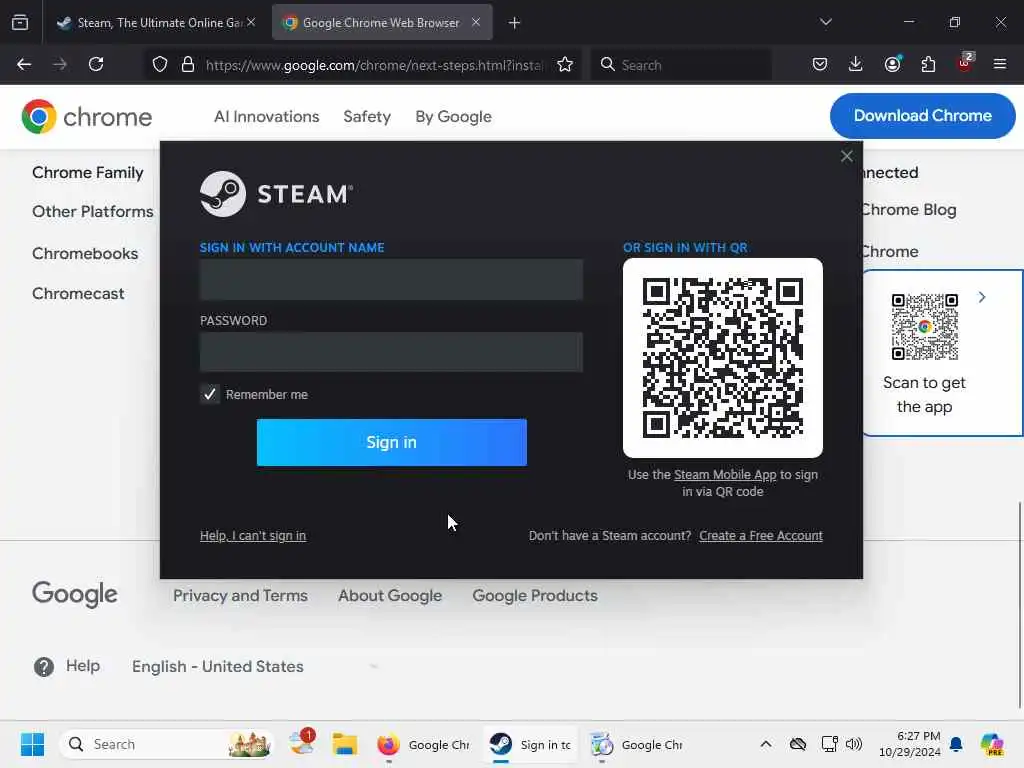
Task: Click the Chrome logo in page header
Action: (87, 117)
